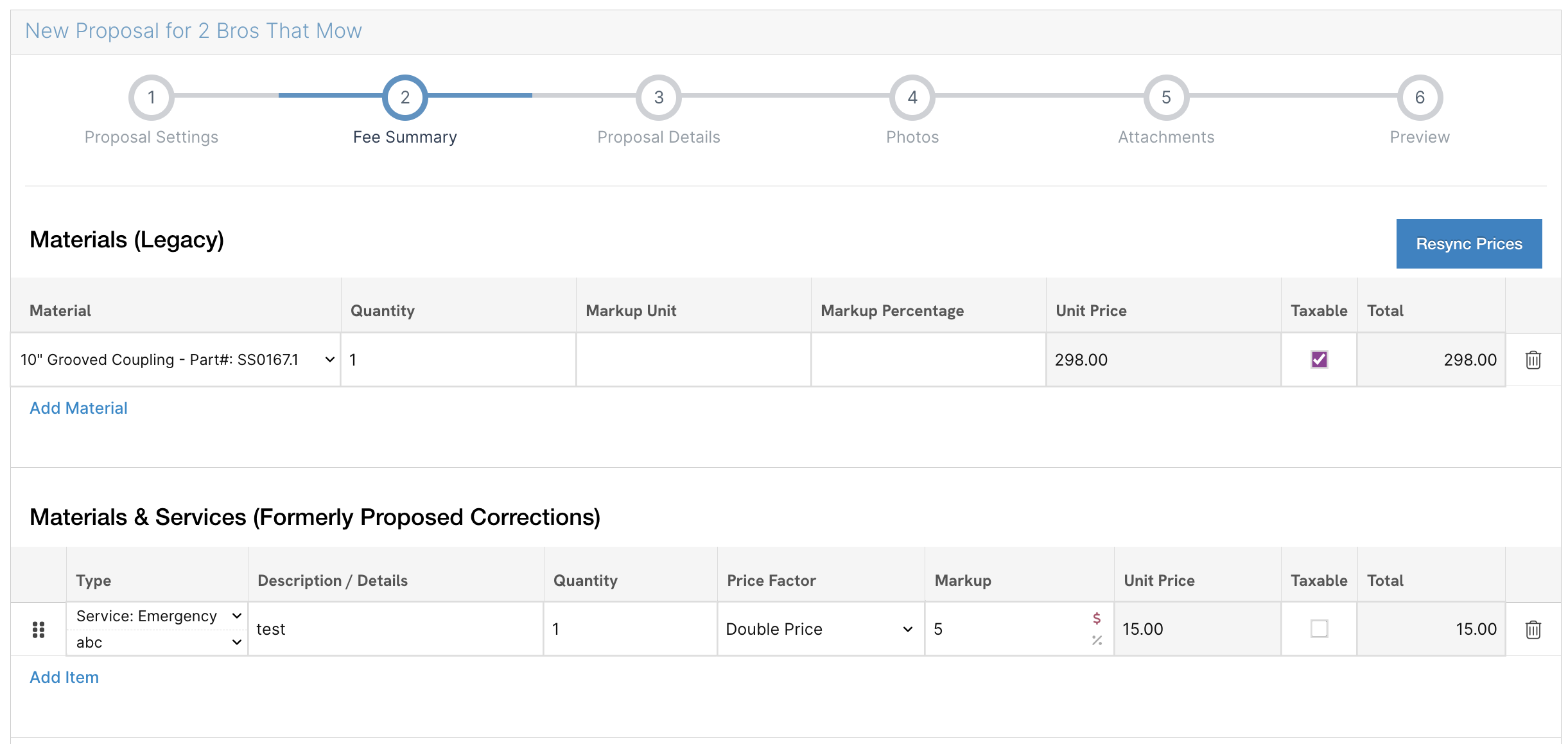Go to step 4 Photos
Screen dimensions: 1568x744
click(x=912, y=98)
